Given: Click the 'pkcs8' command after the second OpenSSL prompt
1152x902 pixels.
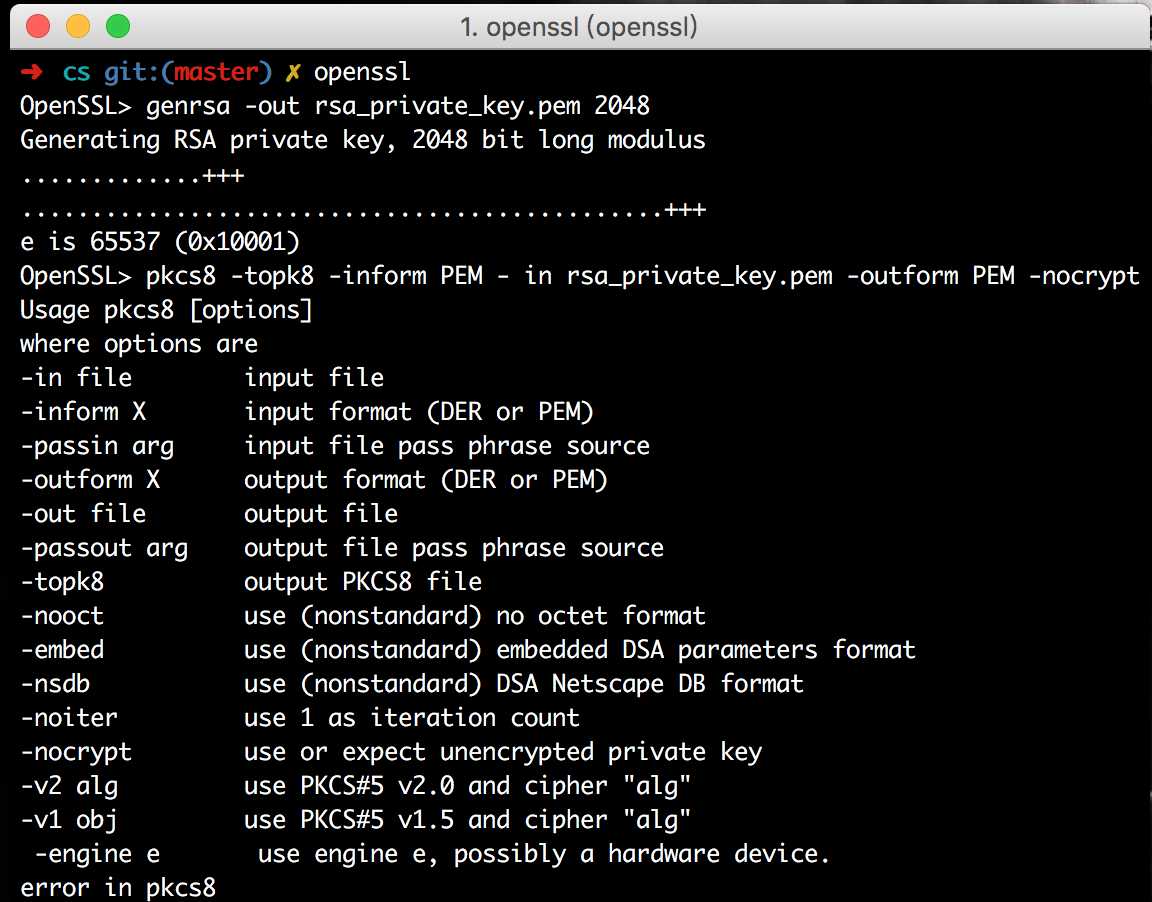Looking at the screenshot, I should (x=181, y=276).
